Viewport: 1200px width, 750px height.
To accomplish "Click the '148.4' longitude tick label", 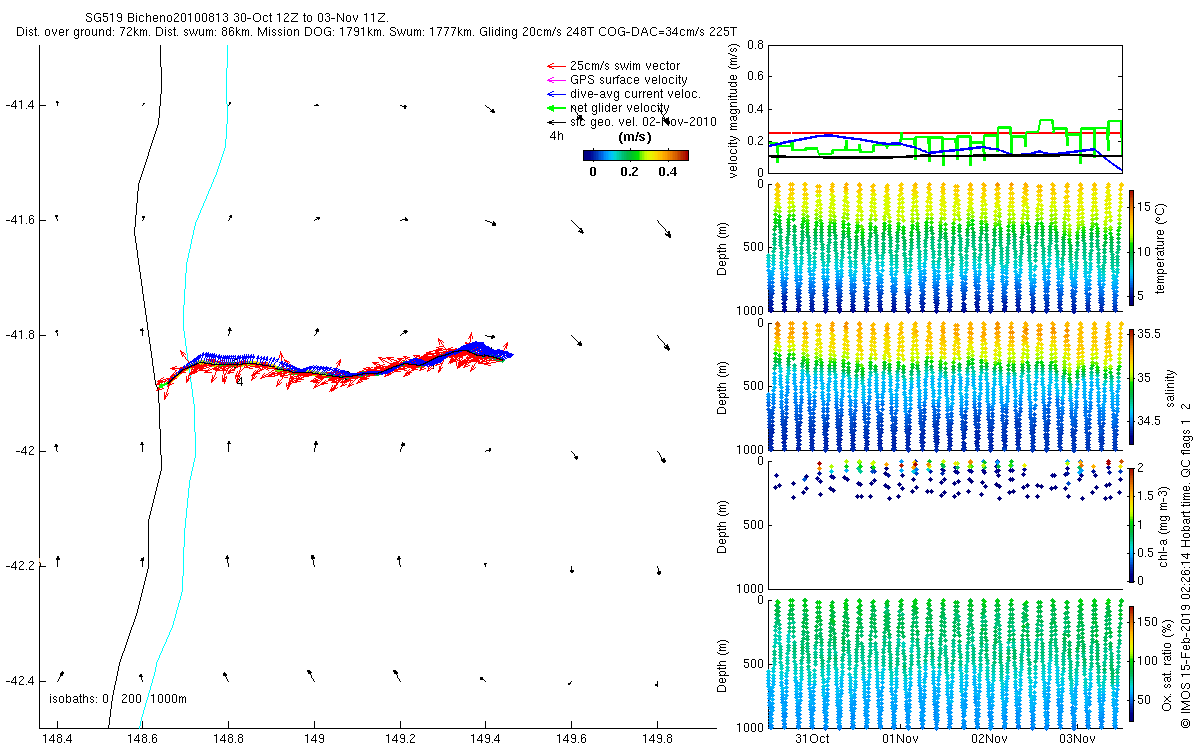I will pyautogui.click(x=58, y=740).
